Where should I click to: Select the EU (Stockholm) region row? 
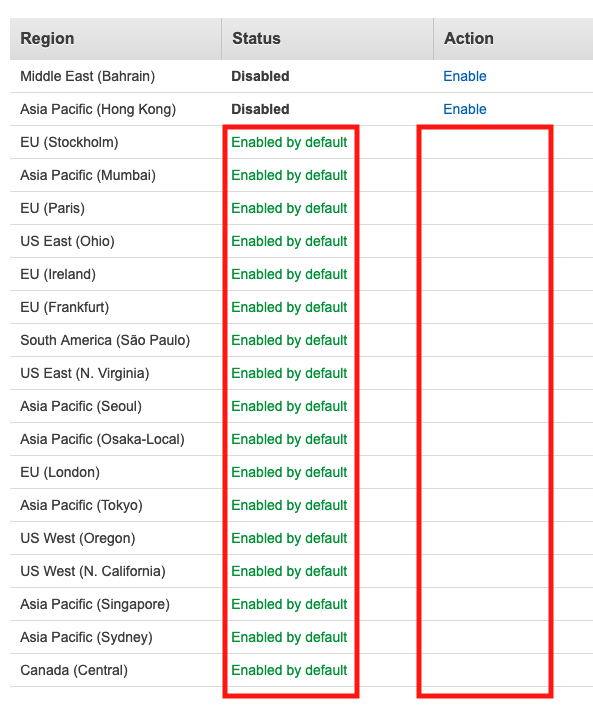click(301, 142)
